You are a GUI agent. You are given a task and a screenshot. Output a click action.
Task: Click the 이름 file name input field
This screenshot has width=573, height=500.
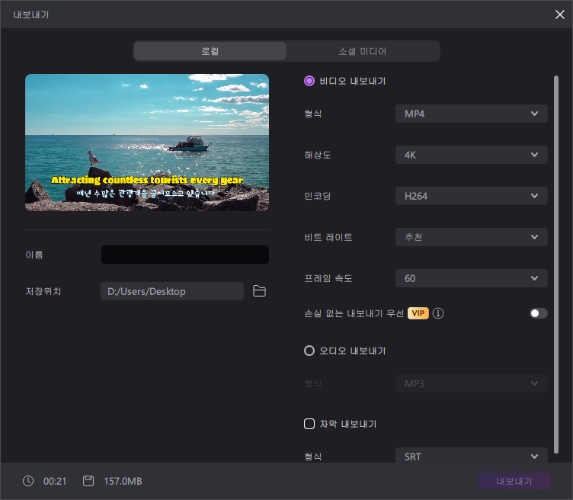185,254
